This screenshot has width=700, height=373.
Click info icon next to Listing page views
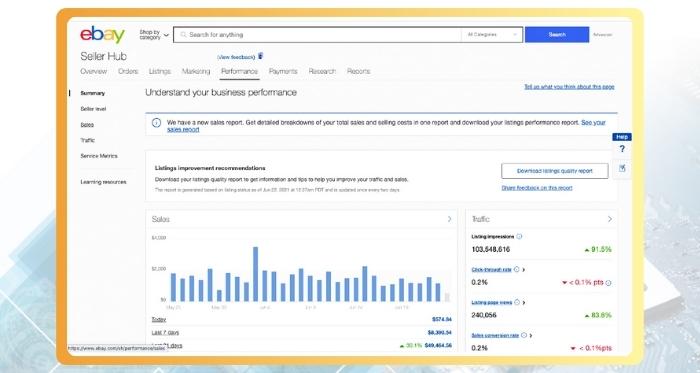pyautogui.click(x=517, y=303)
